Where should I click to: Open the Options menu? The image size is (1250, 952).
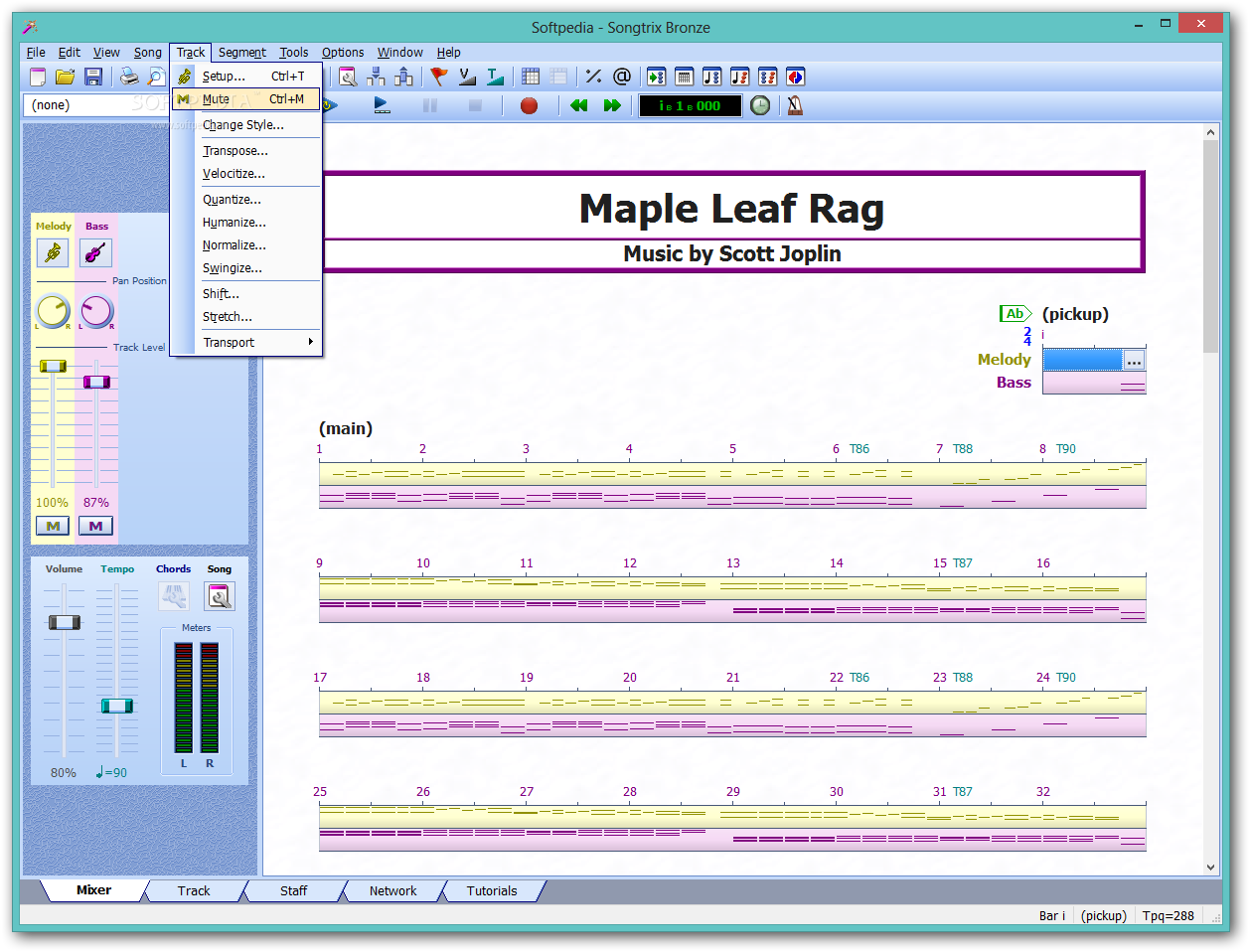pyautogui.click(x=343, y=52)
